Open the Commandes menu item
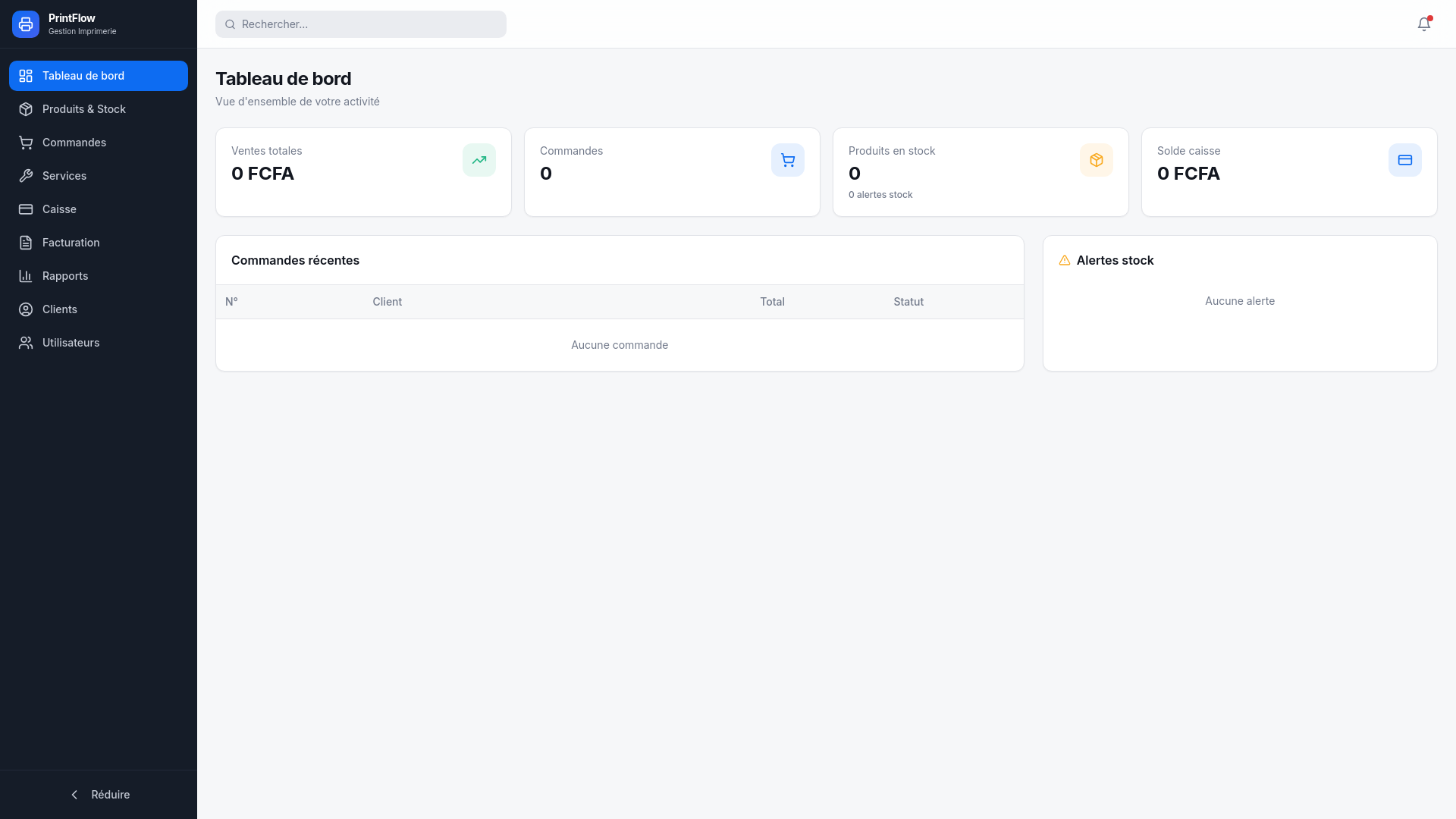Viewport: 1456px width, 819px height. (99, 143)
